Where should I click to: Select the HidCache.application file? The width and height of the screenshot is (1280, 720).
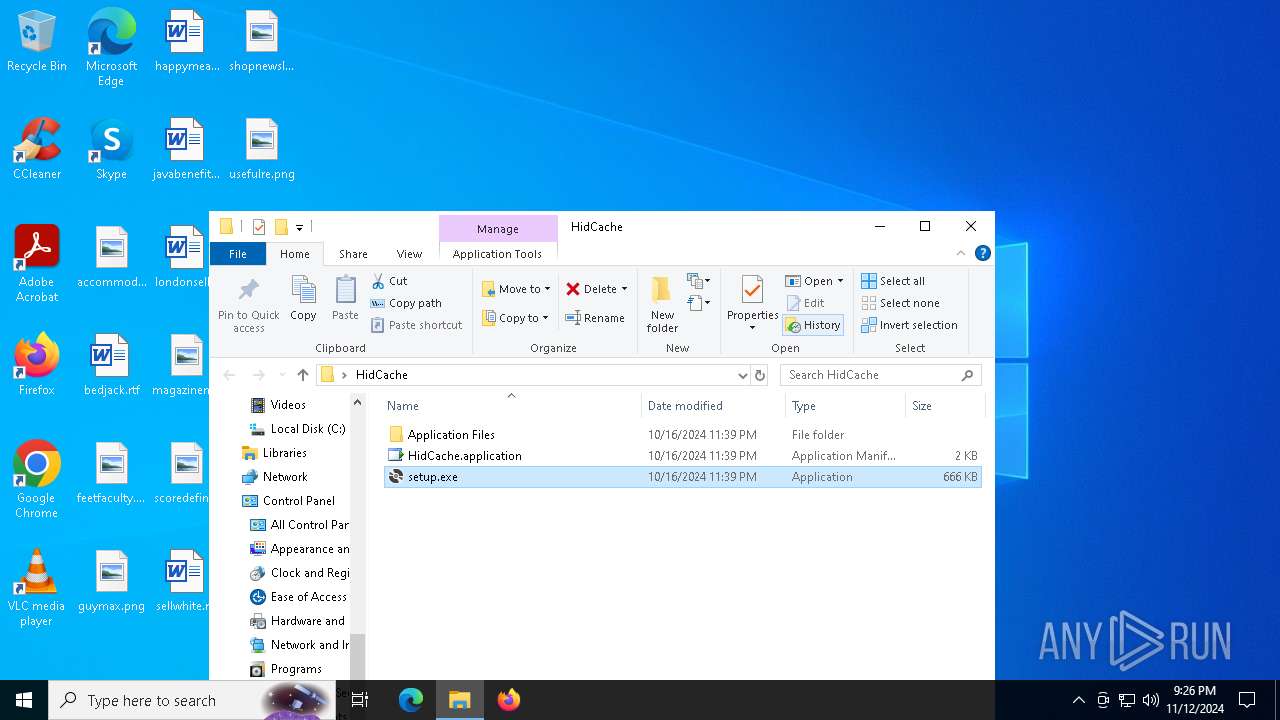click(682, 456)
